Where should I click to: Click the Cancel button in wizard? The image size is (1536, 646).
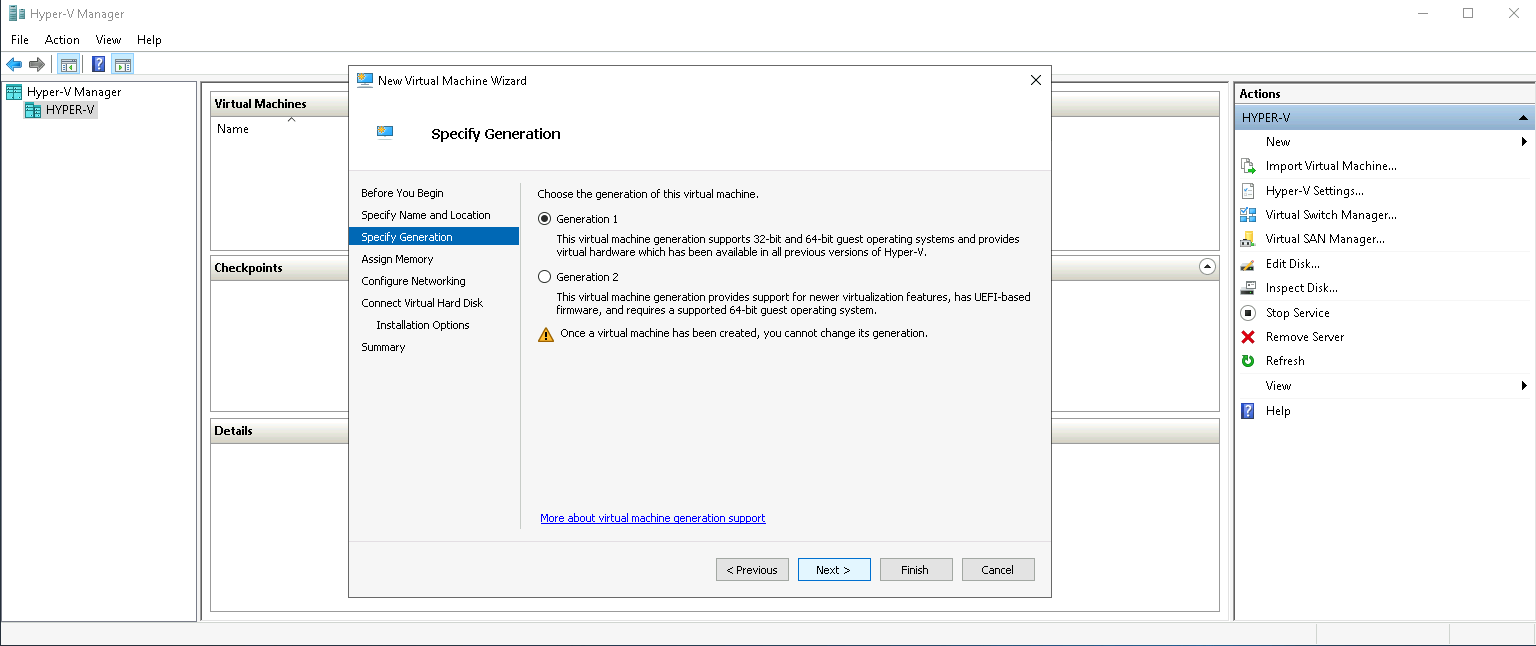click(x=997, y=570)
